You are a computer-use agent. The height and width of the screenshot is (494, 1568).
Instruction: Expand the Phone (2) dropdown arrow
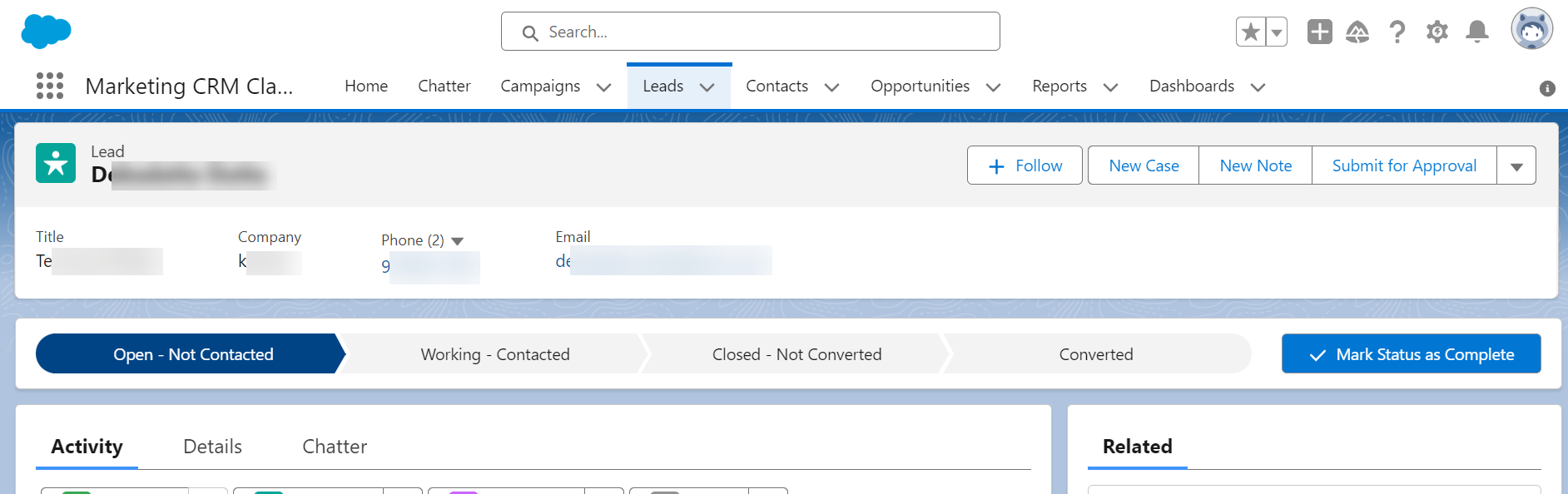pyautogui.click(x=457, y=241)
